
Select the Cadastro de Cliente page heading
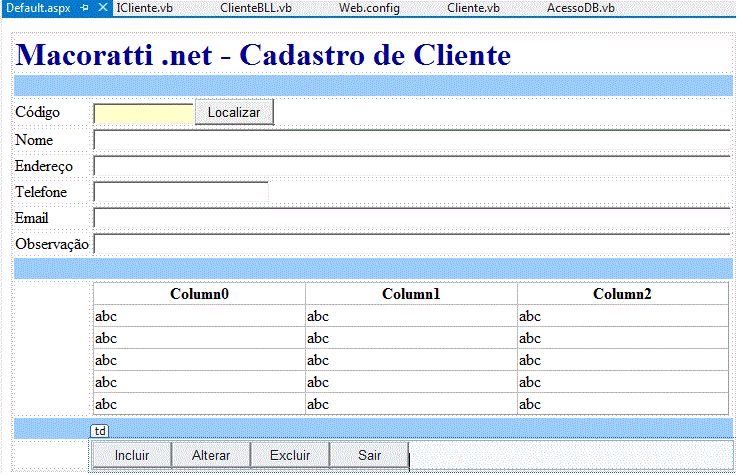pyautogui.click(x=263, y=55)
